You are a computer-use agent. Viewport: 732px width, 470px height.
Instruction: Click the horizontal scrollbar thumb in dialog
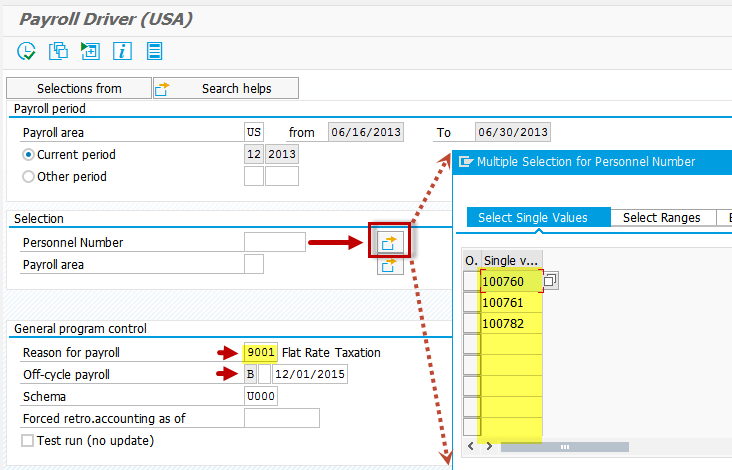(x=565, y=447)
